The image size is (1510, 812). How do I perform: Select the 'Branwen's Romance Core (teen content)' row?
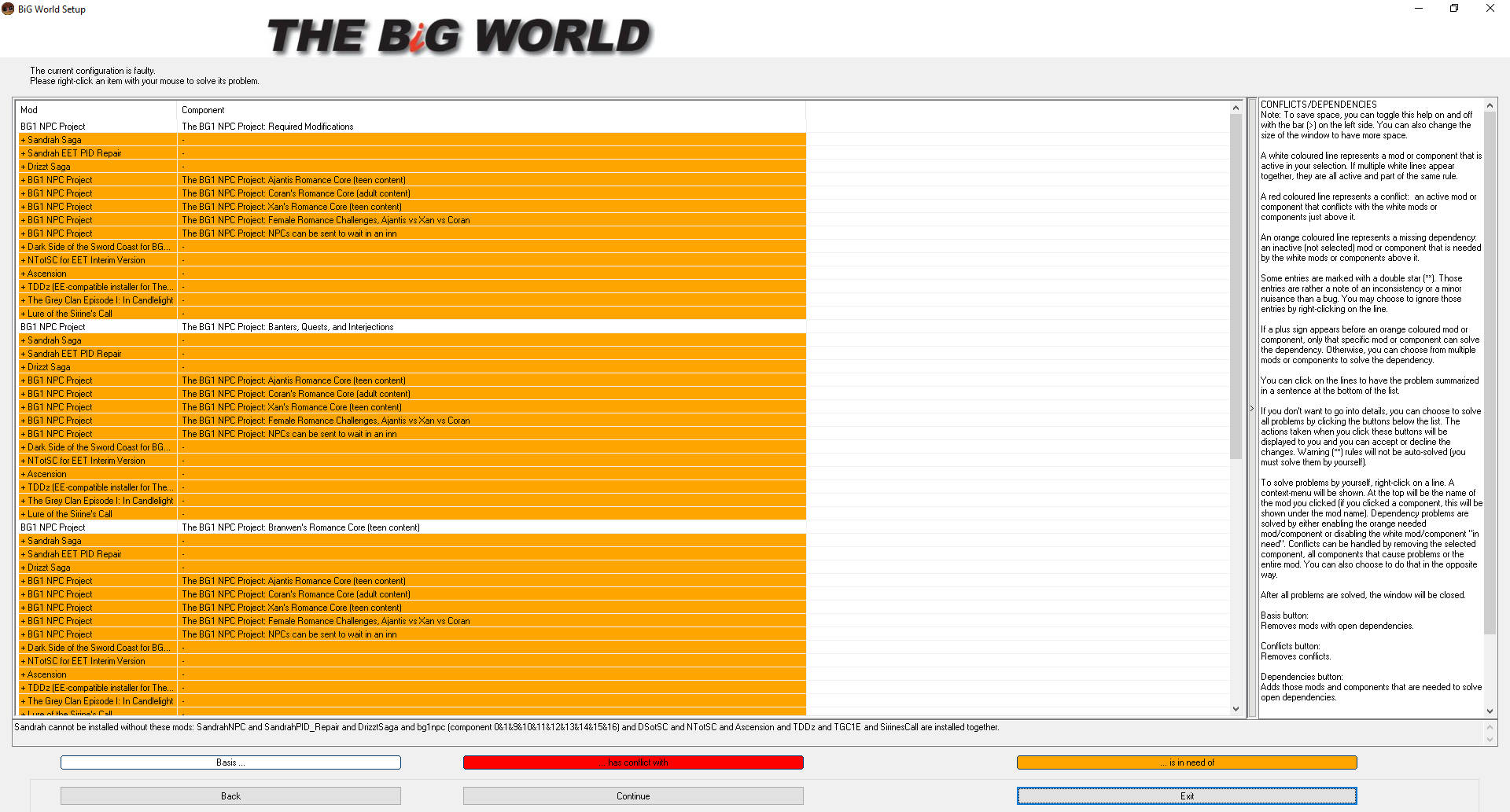pyautogui.click(x=411, y=527)
